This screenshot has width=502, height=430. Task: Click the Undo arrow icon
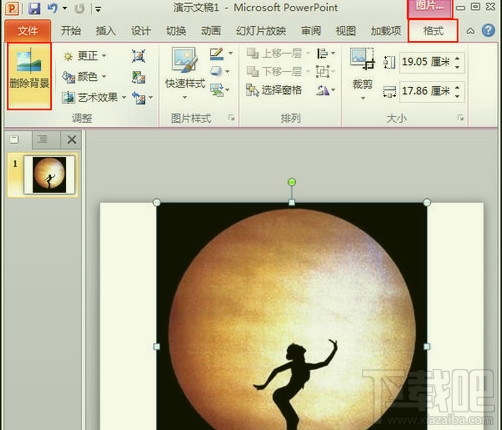point(52,8)
